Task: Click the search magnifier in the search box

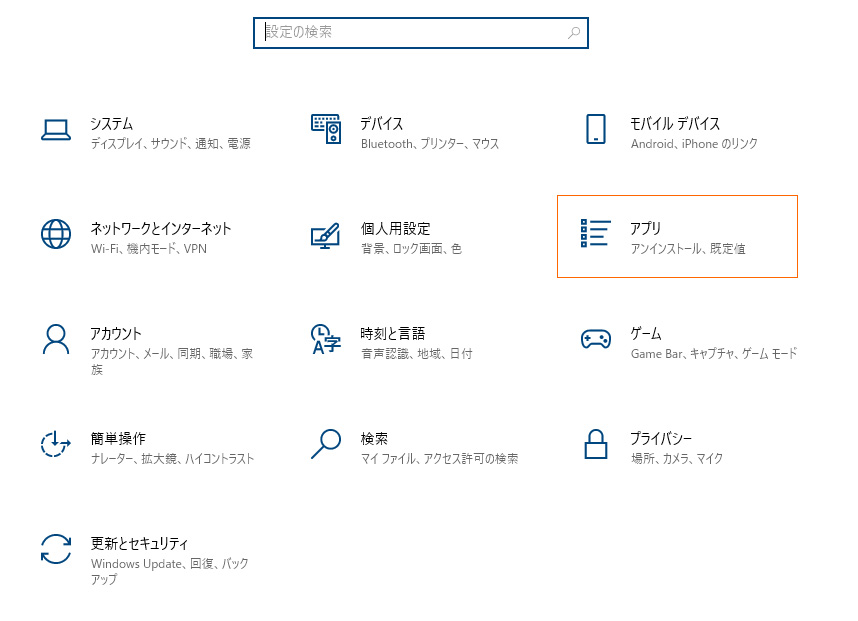Action: (574, 33)
